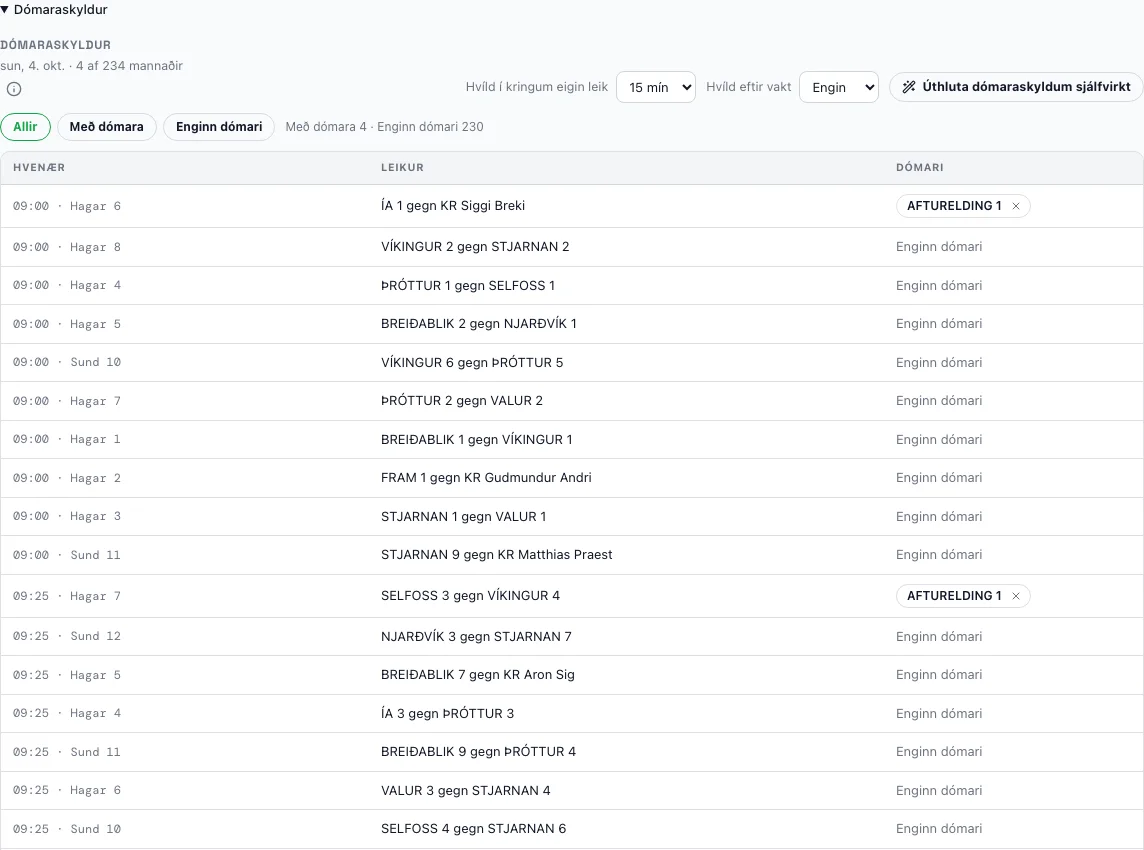Assign referee to BREIÐABLIK 1 gegn VÍKINGUR 1
The image size is (1144, 850).
coord(938,440)
